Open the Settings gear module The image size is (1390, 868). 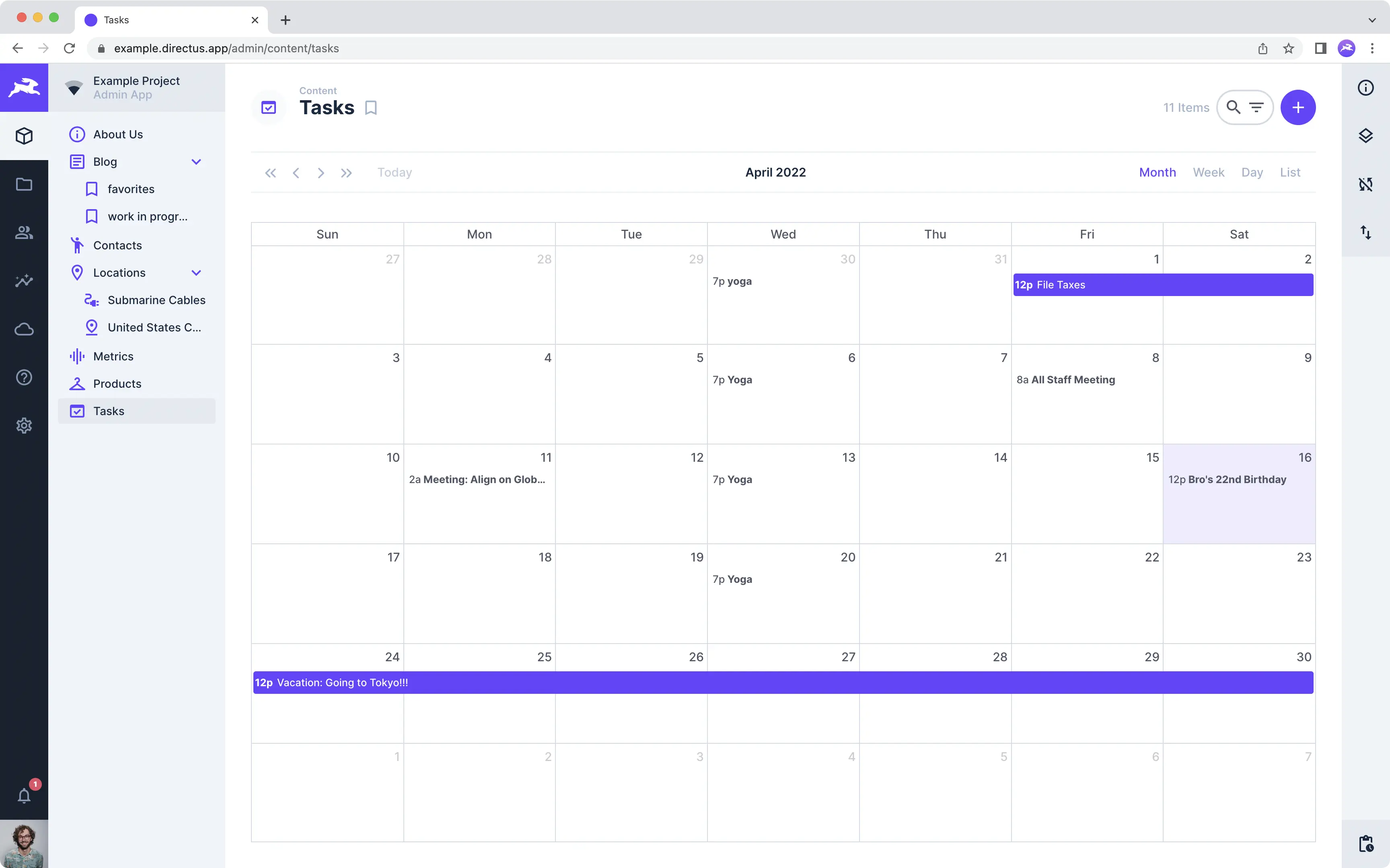click(24, 426)
